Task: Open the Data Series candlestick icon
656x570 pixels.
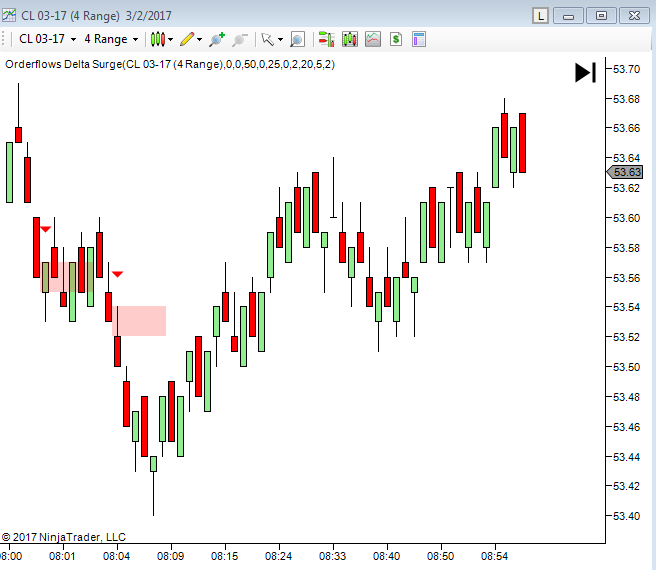Action: [350, 39]
